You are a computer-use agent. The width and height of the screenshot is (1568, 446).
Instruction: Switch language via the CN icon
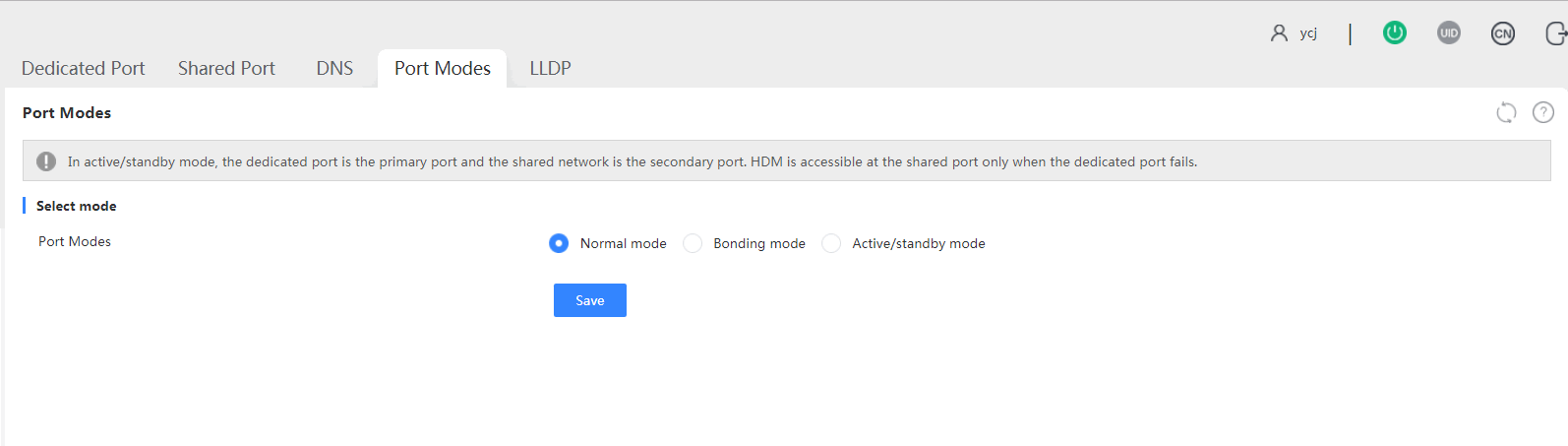pyautogui.click(x=1502, y=33)
